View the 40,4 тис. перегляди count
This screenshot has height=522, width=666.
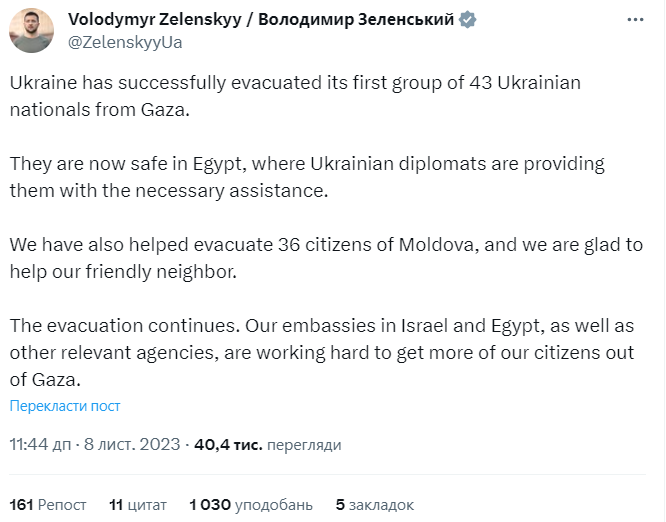[x=270, y=444]
